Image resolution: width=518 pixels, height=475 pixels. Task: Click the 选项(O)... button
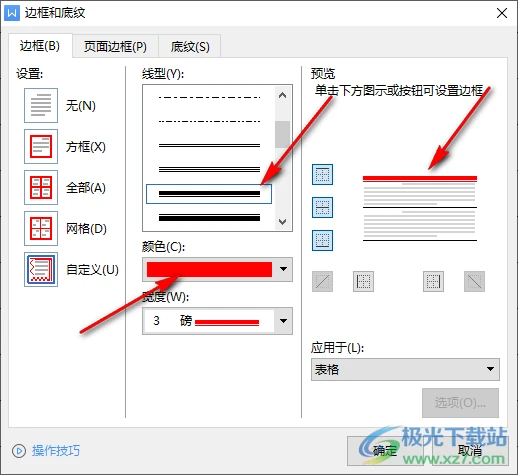coord(460,403)
